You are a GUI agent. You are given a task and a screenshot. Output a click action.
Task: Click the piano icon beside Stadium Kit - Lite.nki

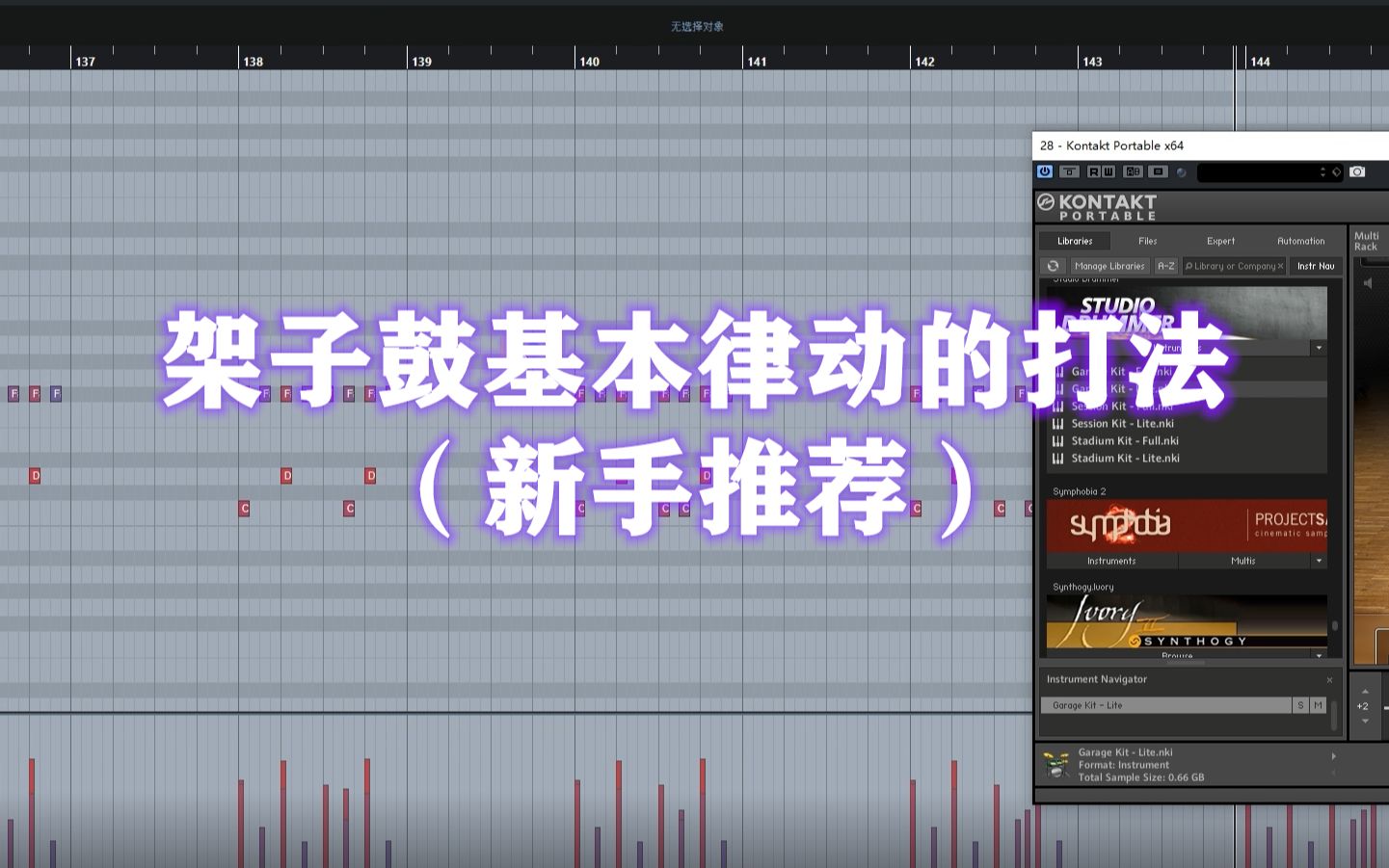(1057, 459)
